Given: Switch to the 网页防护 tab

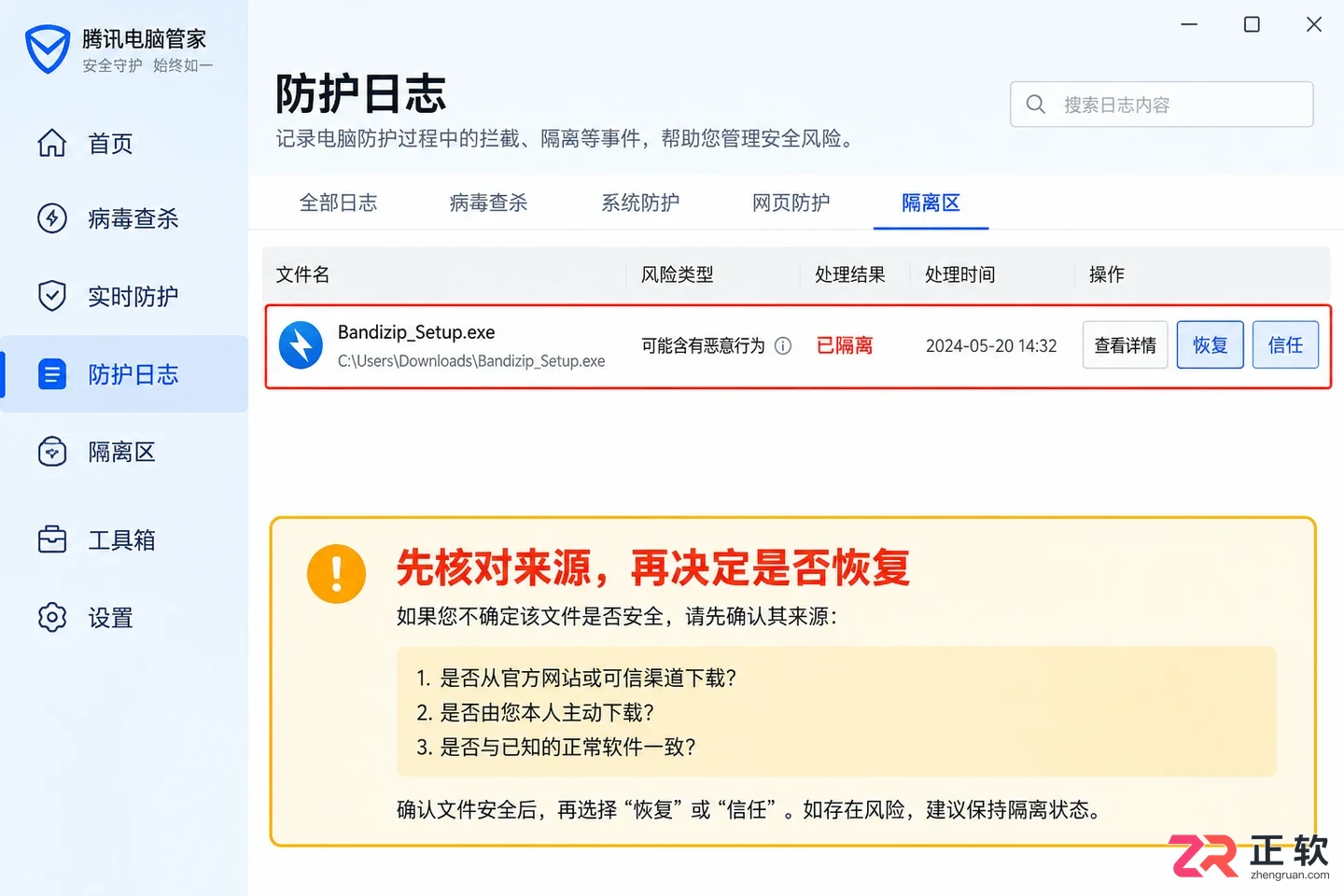Looking at the screenshot, I should point(791,203).
